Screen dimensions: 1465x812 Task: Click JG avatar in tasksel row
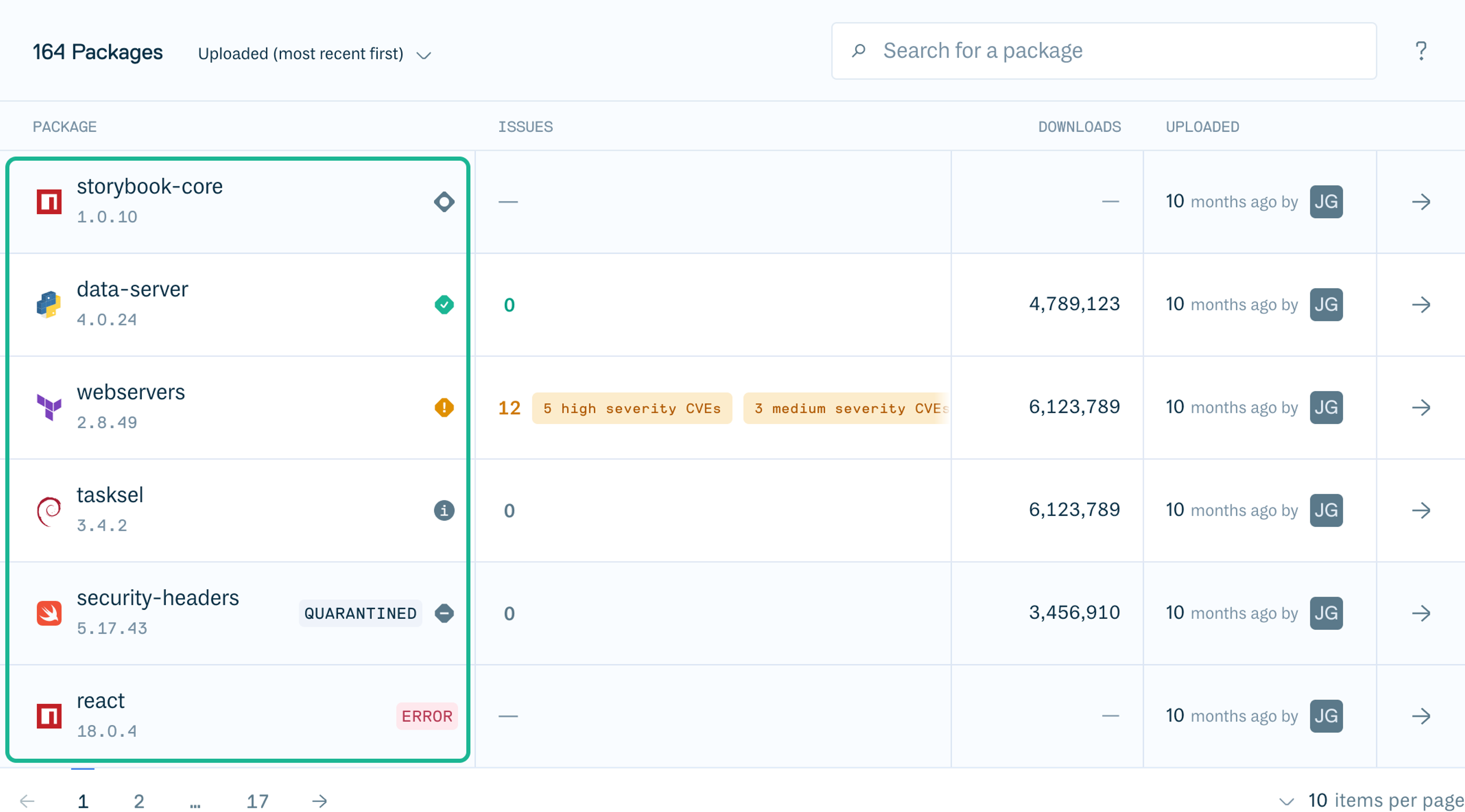pos(1326,511)
